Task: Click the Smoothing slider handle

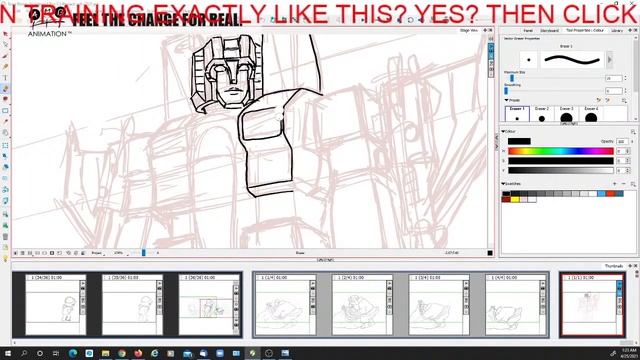Action: pyautogui.click(x=506, y=91)
